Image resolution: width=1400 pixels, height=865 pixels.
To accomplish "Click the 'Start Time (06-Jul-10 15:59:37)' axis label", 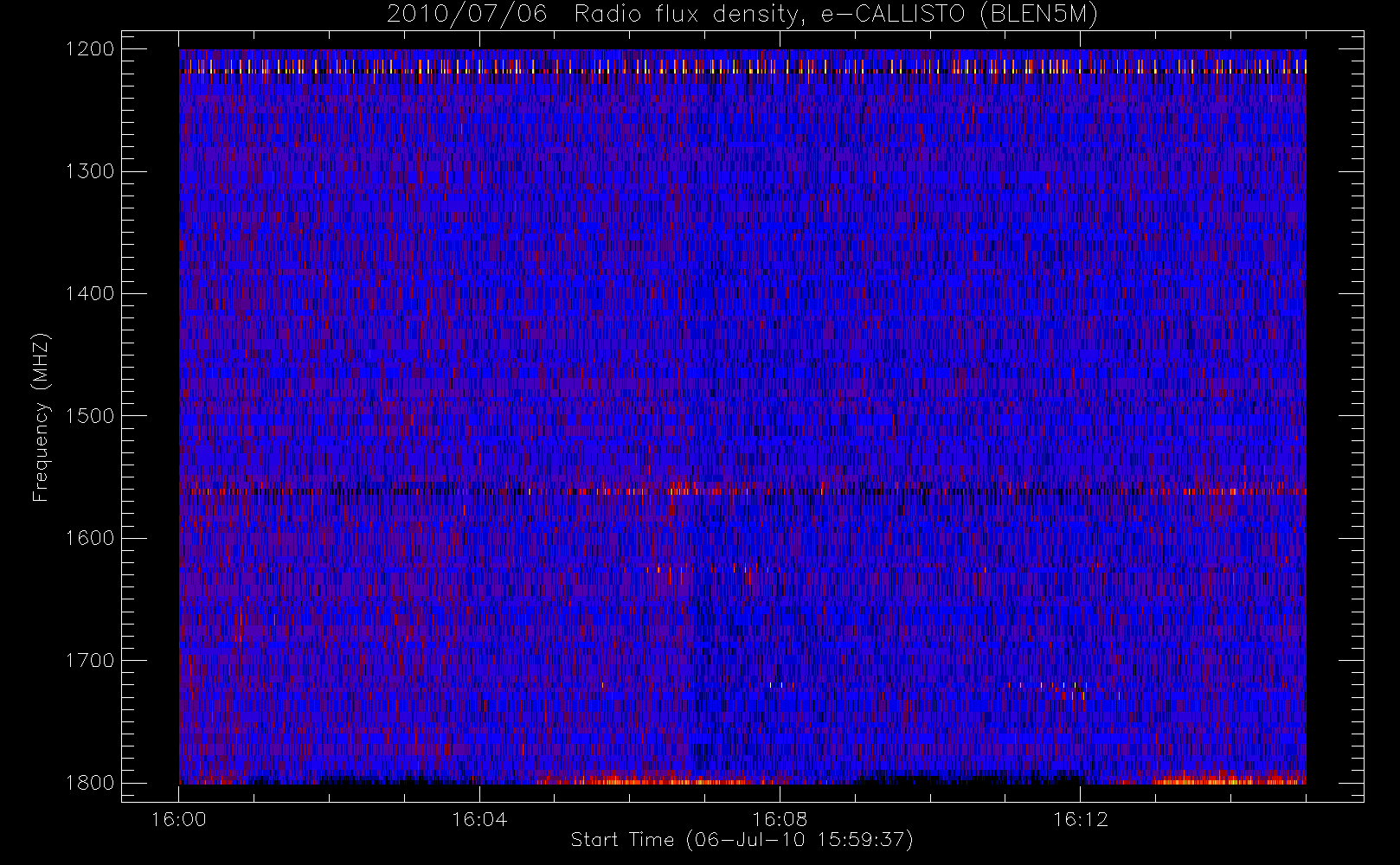I will click(x=742, y=840).
